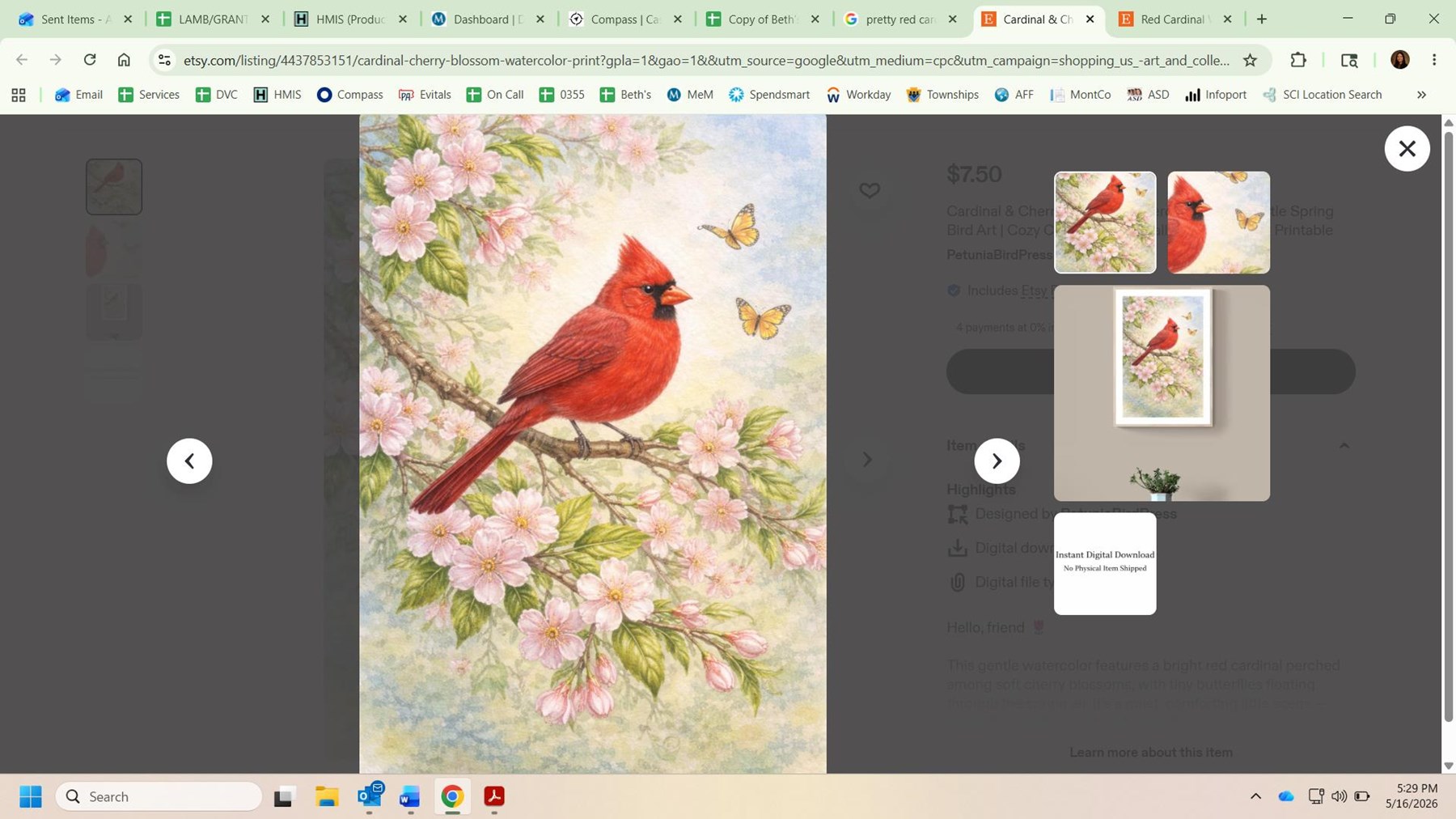
Task: Select the full cardinal painting thumbnail
Action: point(1105,223)
